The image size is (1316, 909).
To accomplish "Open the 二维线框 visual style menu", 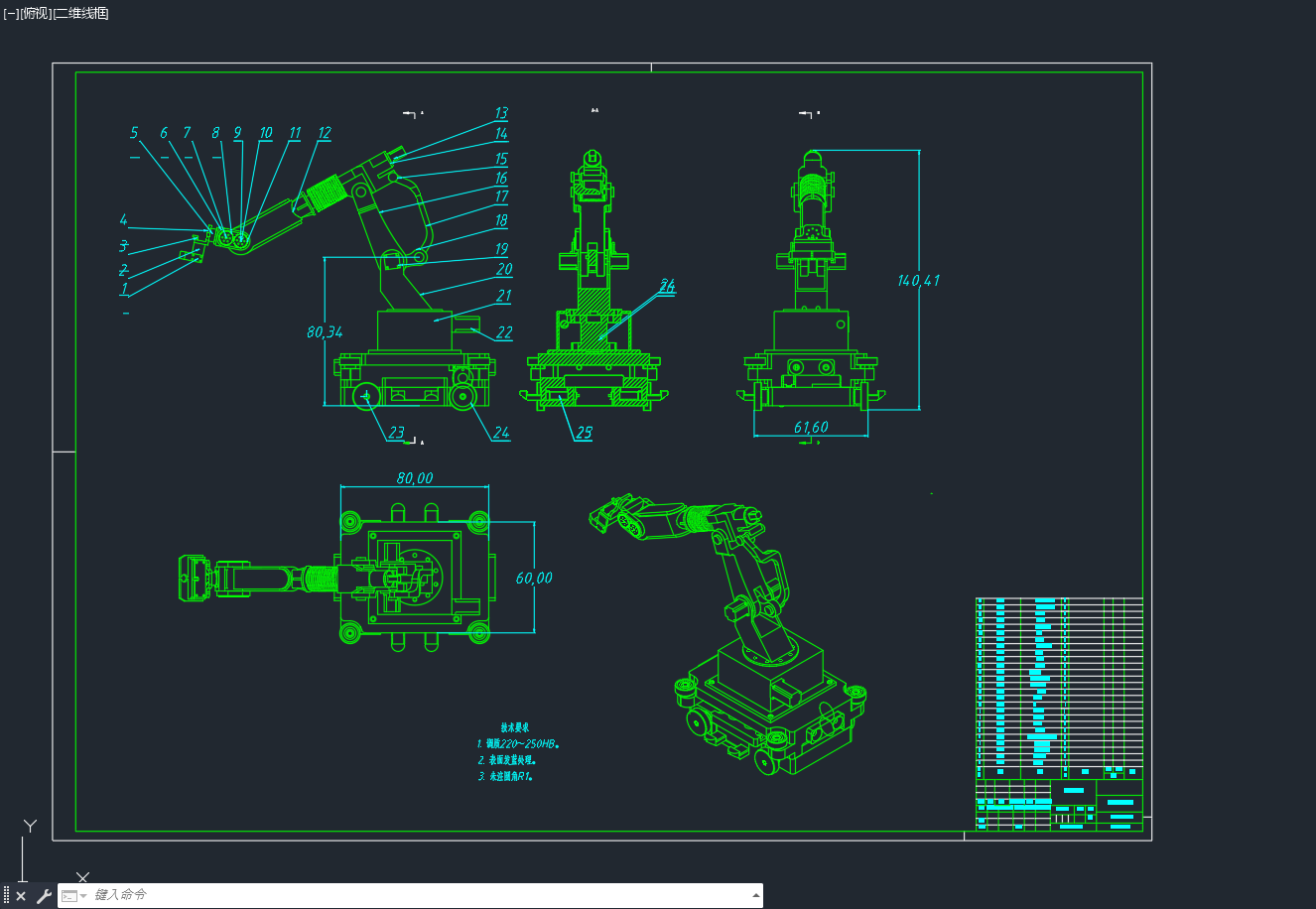I will click(x=81, y=13).
